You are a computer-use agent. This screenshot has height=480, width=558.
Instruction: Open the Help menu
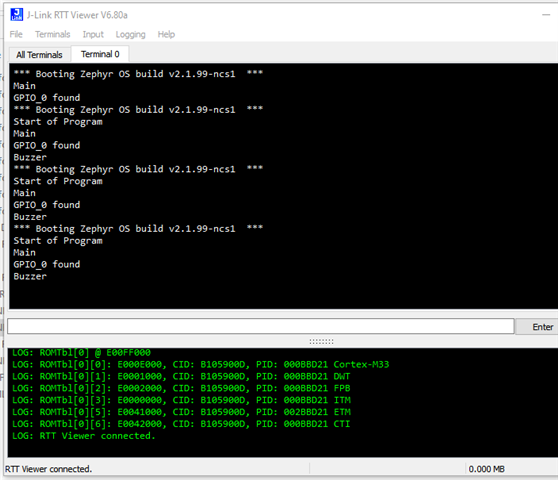[166, 35]
